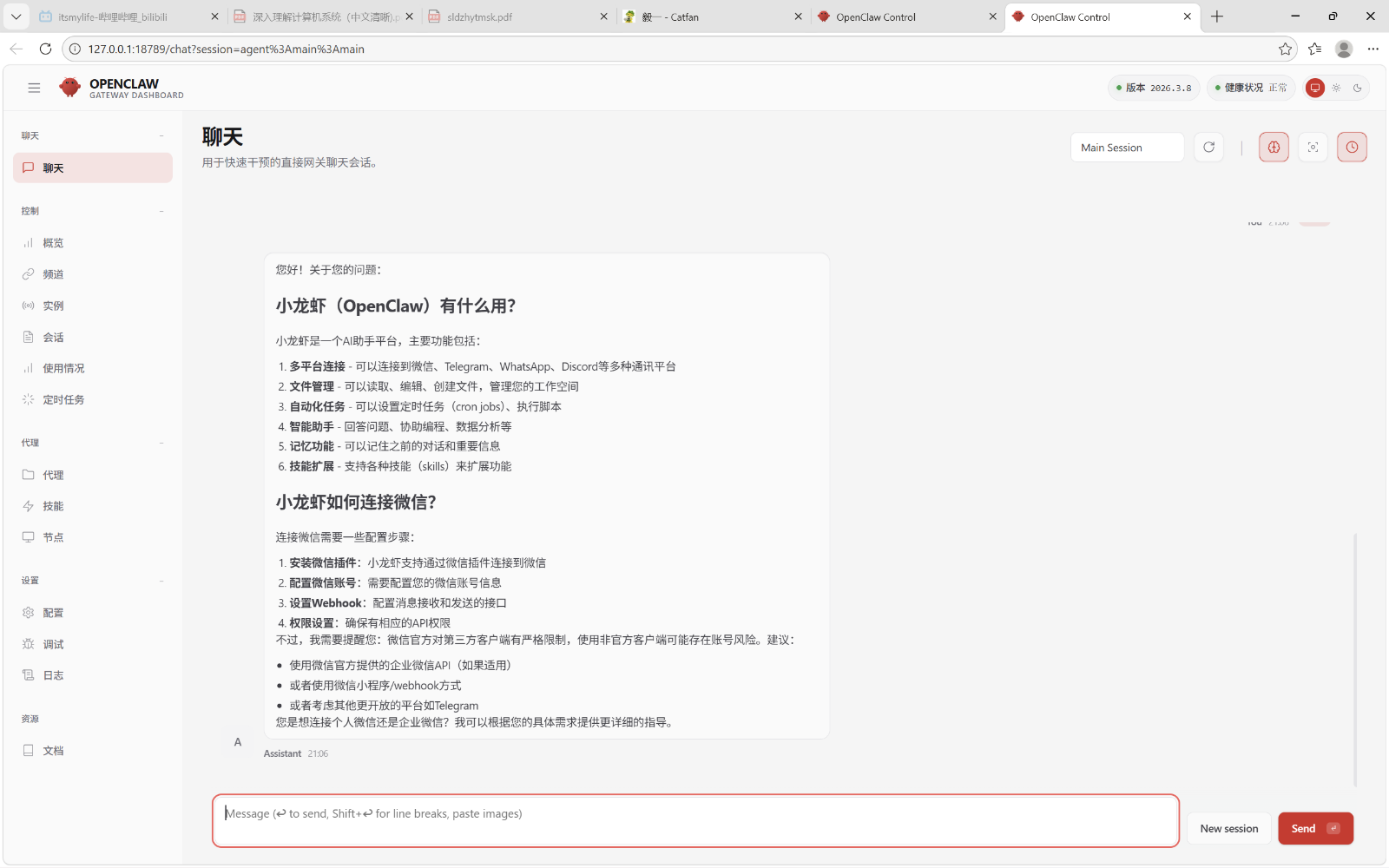Click the 聊天 page title heading
The width and height of the screenshot is (1389, 868).
pos(222,137)
